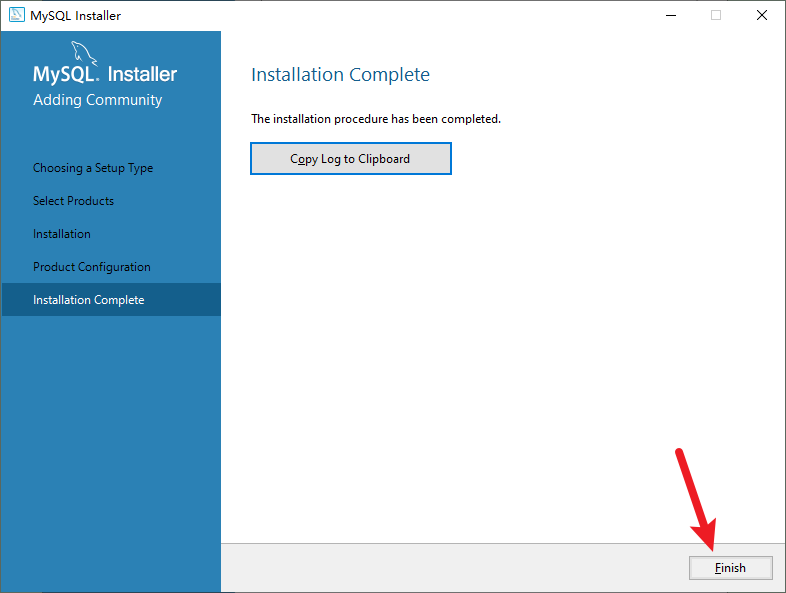Viewport: 786px width, 593px height.
Task: Open the Select Products step
Action: coord(73,201)
